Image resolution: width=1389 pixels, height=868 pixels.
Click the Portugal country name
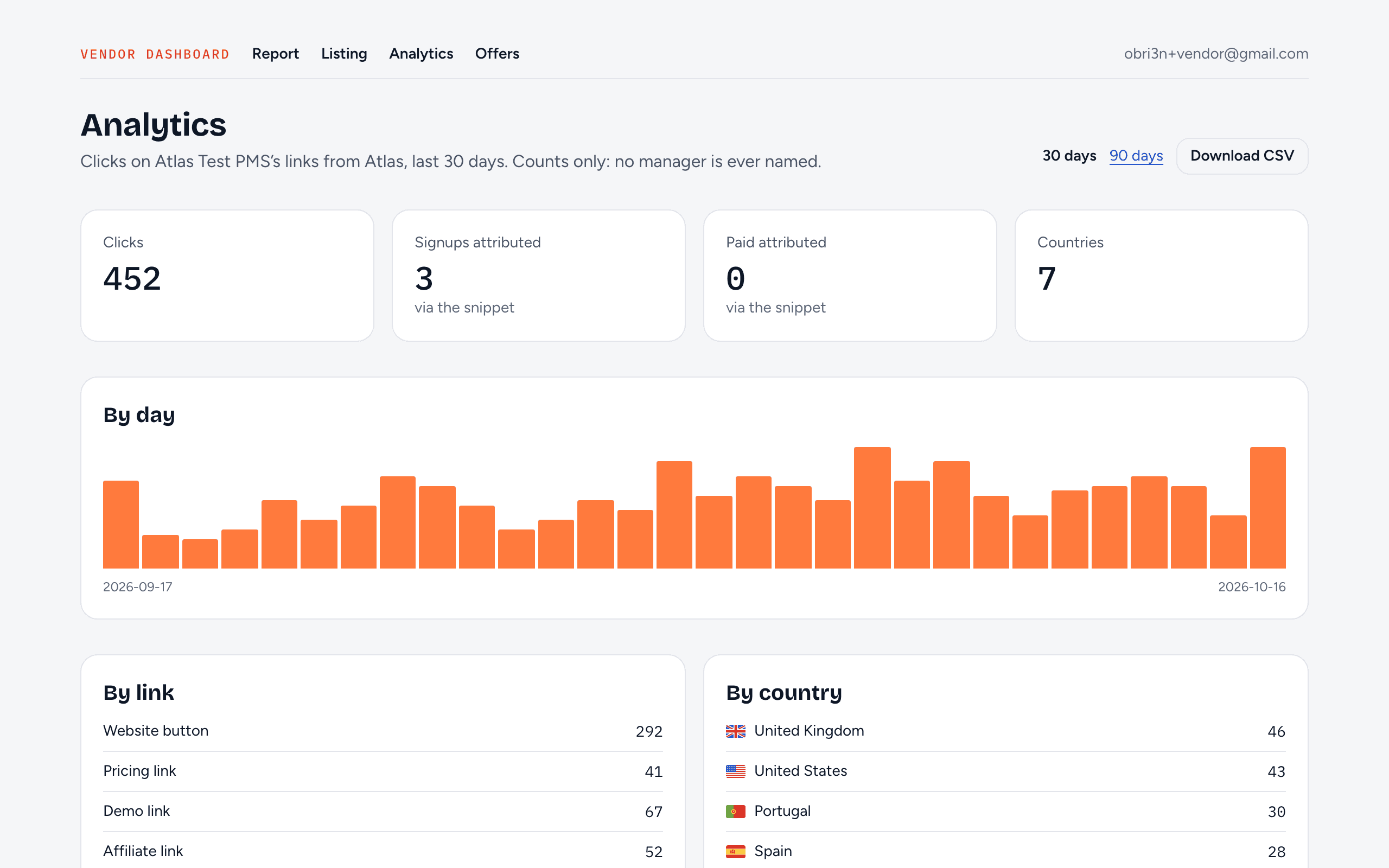pyautogui.click(x=782, y=811)
